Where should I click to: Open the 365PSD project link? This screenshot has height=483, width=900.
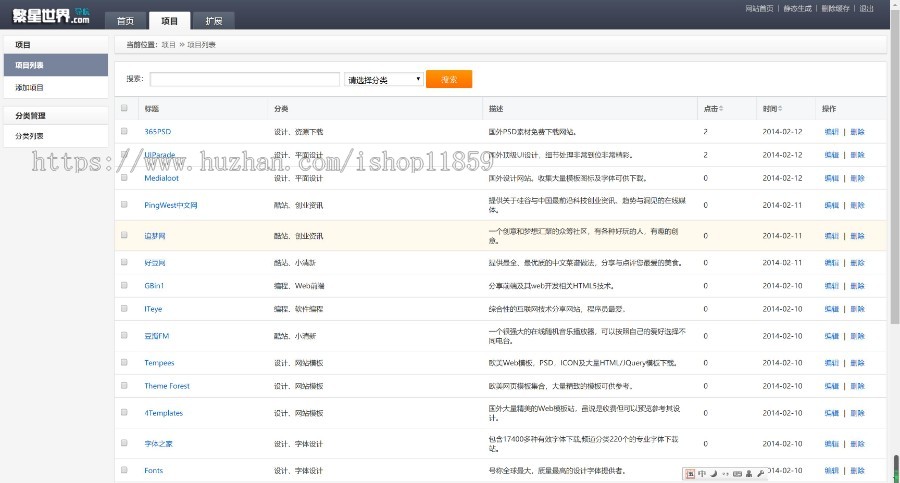158,132
